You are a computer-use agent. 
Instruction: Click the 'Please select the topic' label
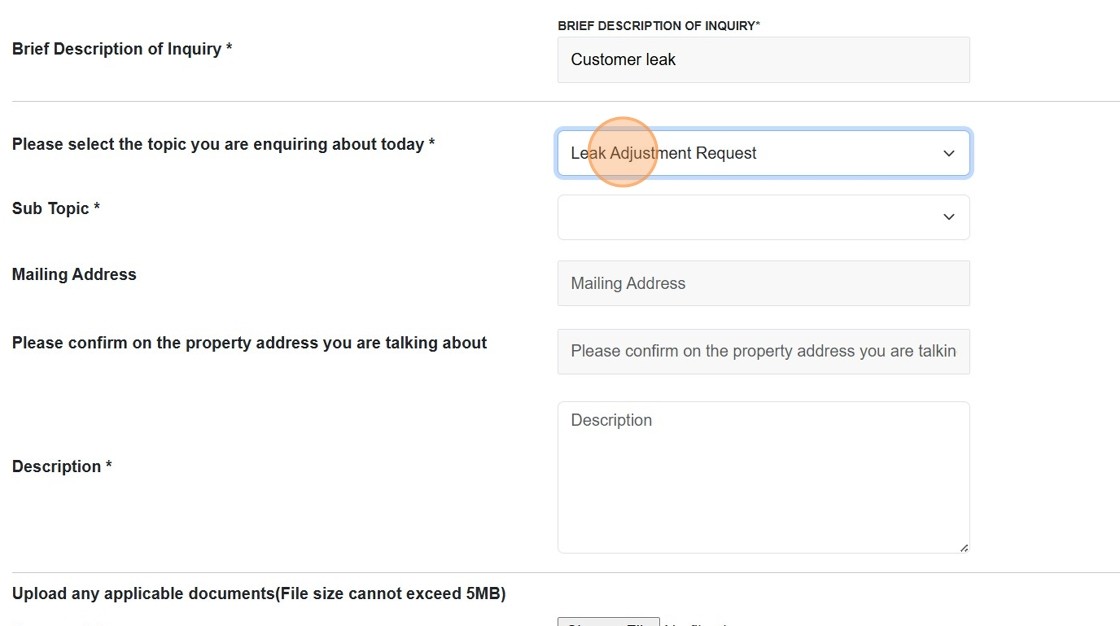tap(222, 143)
